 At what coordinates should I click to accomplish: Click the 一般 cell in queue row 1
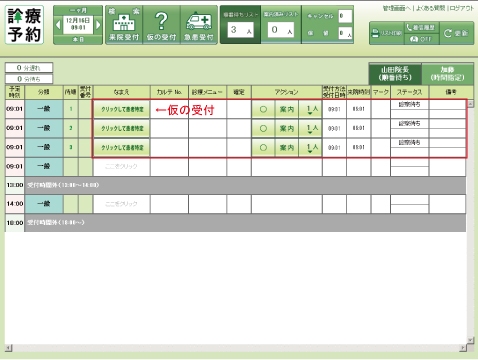coord(44,109)
